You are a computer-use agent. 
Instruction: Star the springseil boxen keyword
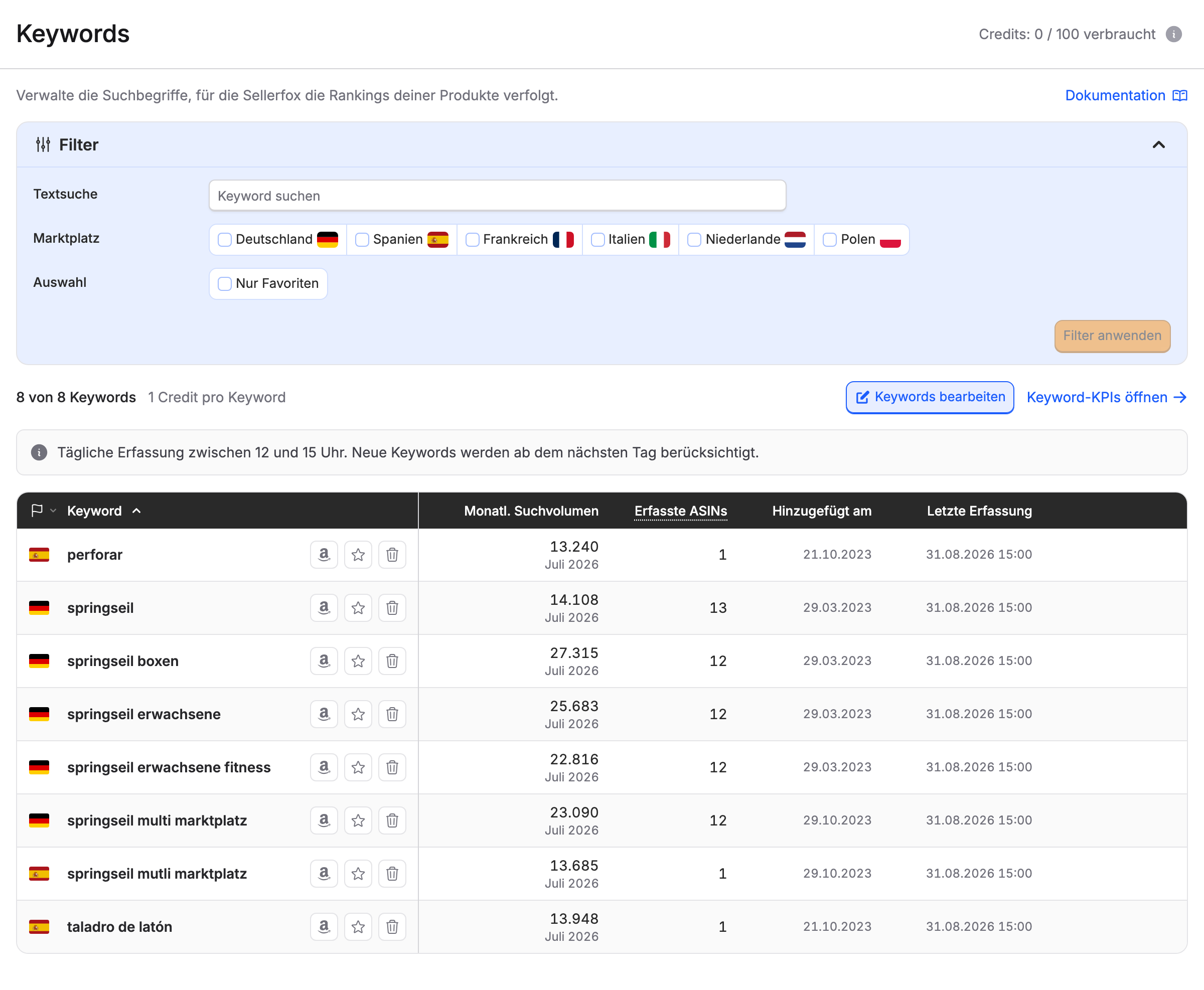358,661
